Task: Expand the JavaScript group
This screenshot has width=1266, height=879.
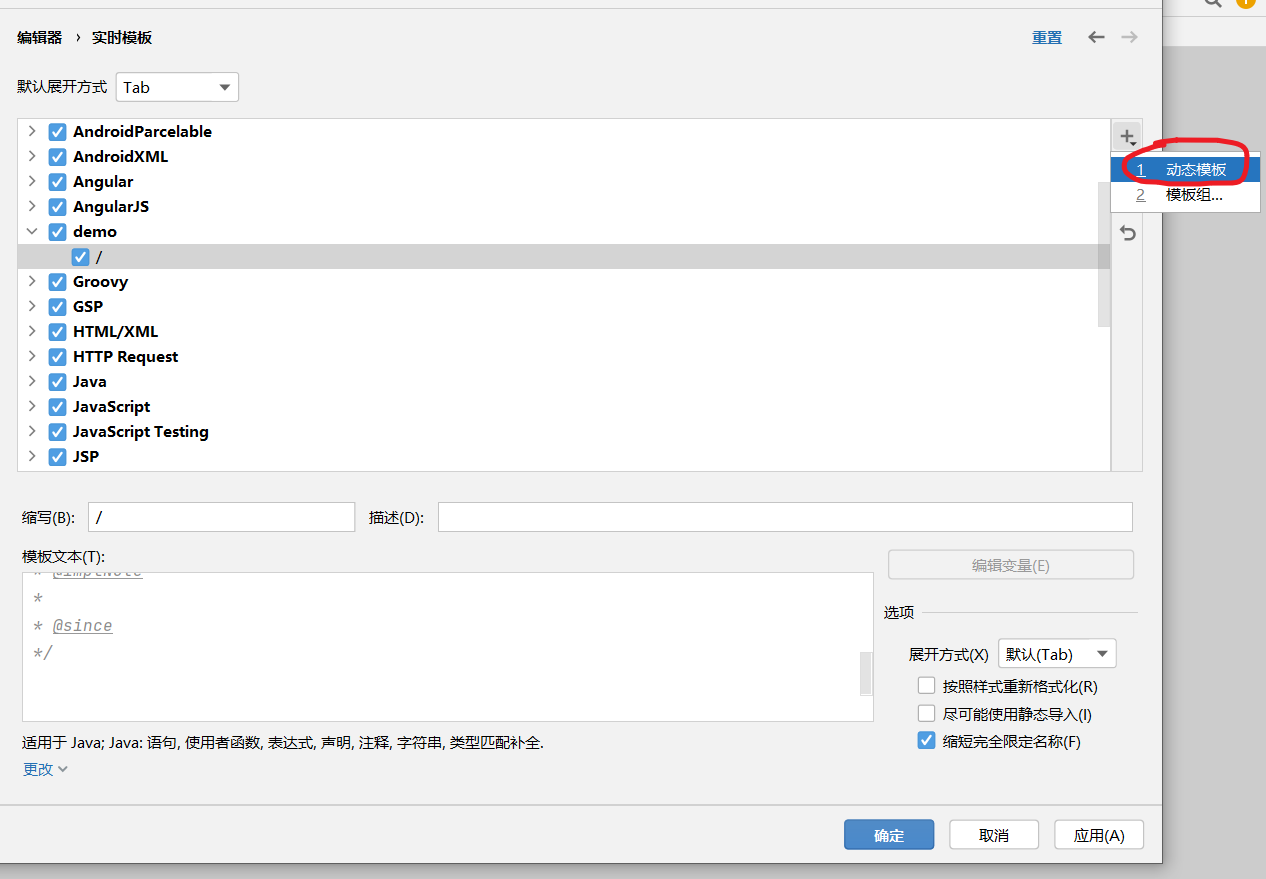Action: pos(32,406)
